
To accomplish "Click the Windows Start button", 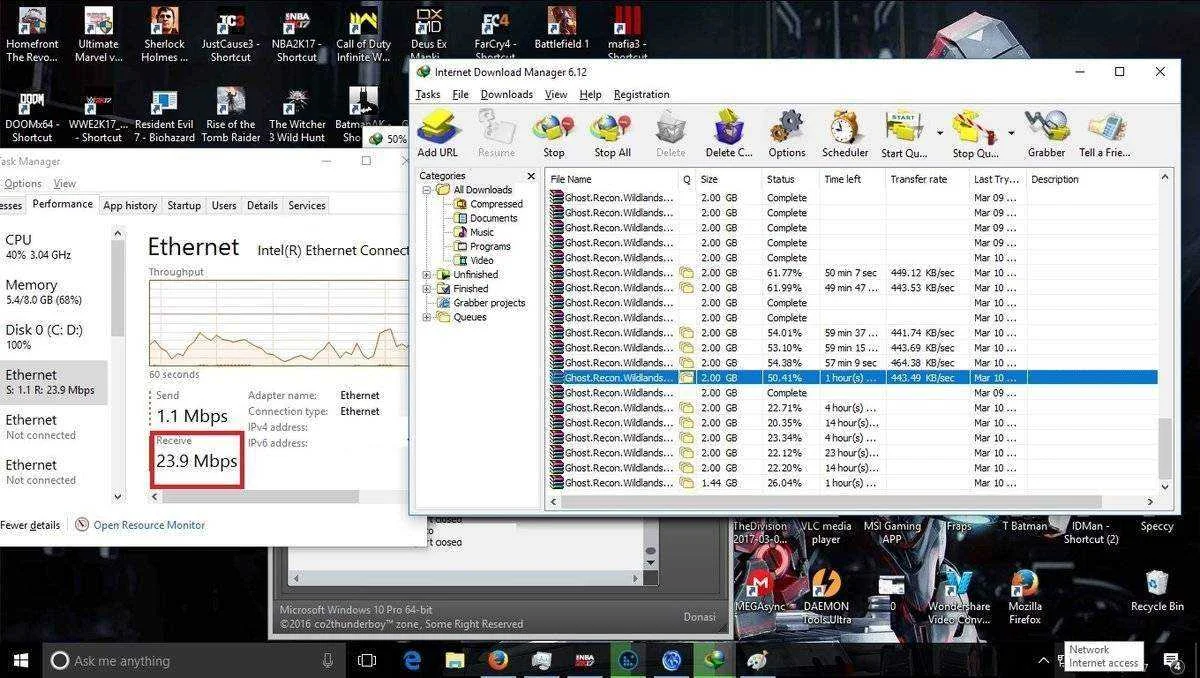I will tap(20, 660).
